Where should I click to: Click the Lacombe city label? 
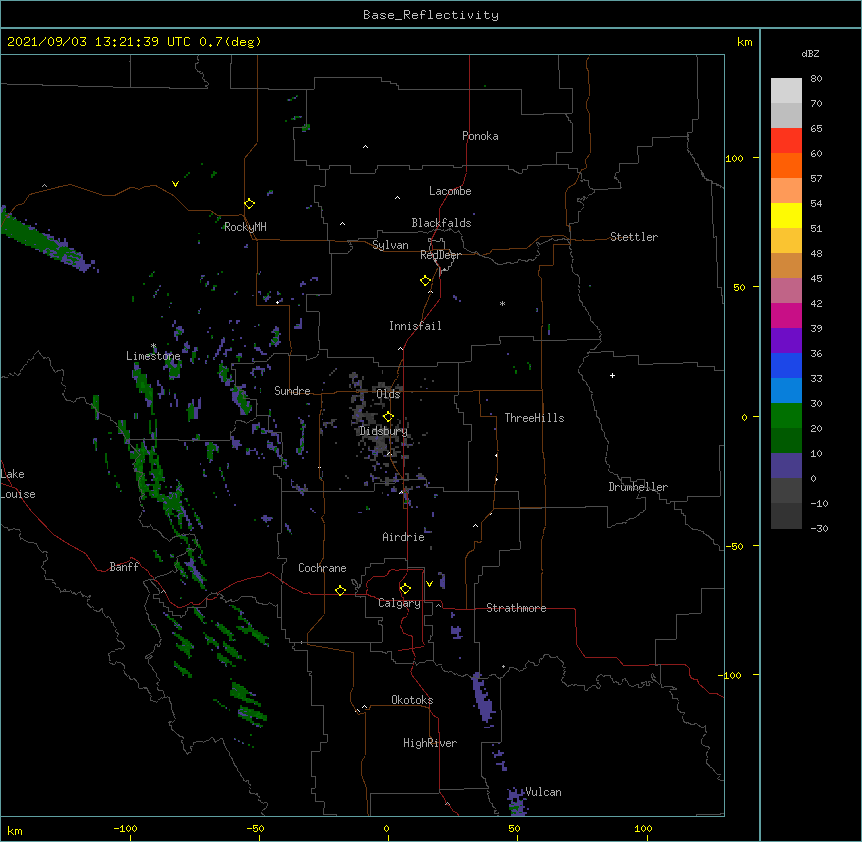click(x=450, y=191)
